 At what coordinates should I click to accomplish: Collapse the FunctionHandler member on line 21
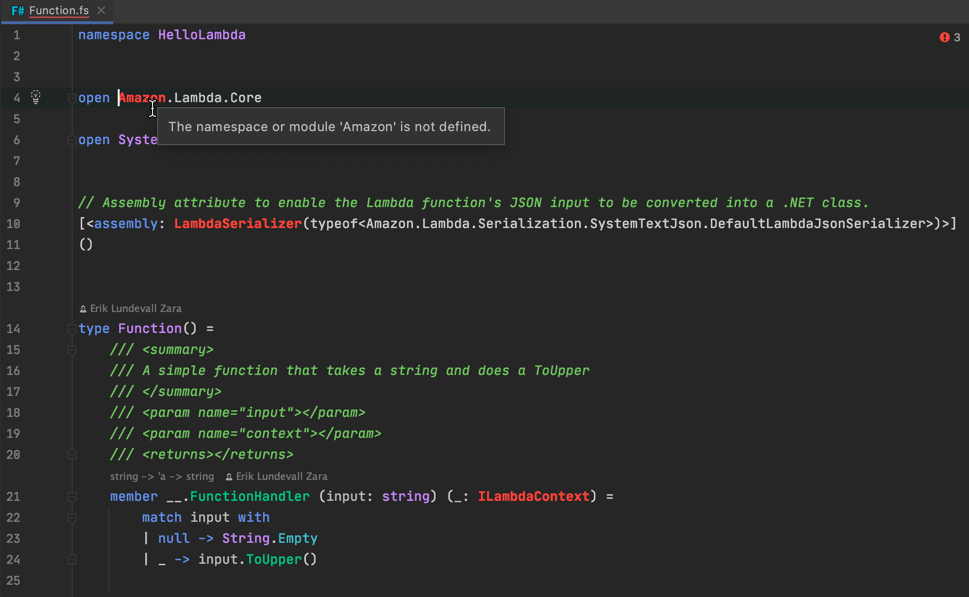(72, 497)
